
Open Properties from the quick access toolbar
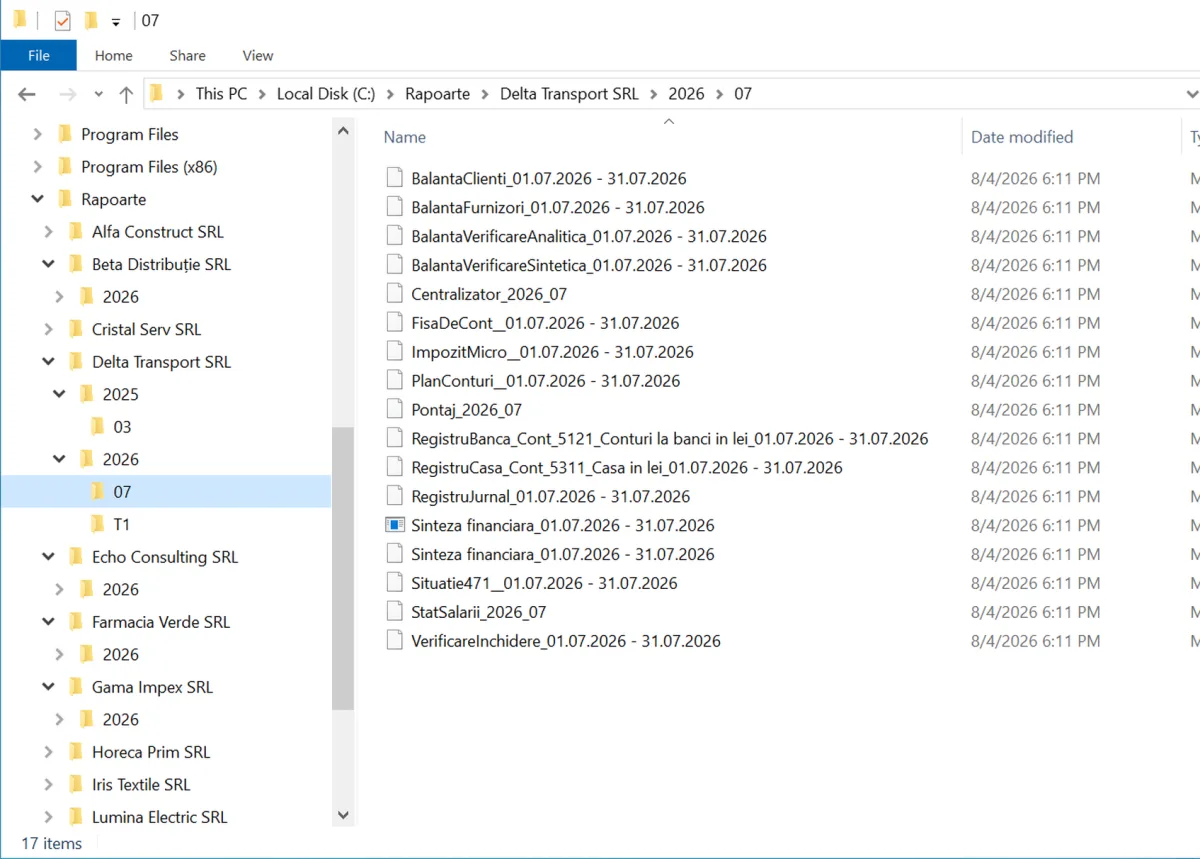[62, 20]
